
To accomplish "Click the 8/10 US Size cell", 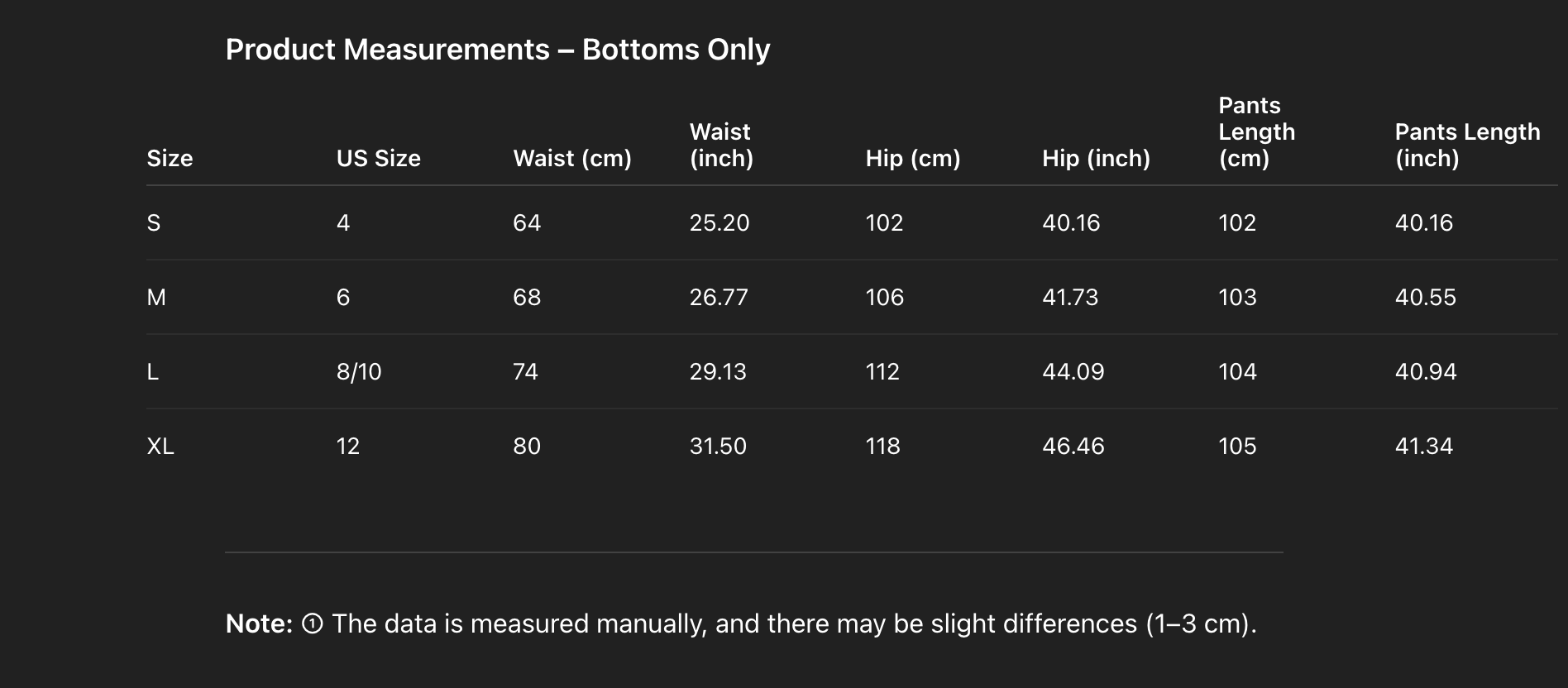I will pyautogui.click(x=359, y=371).
